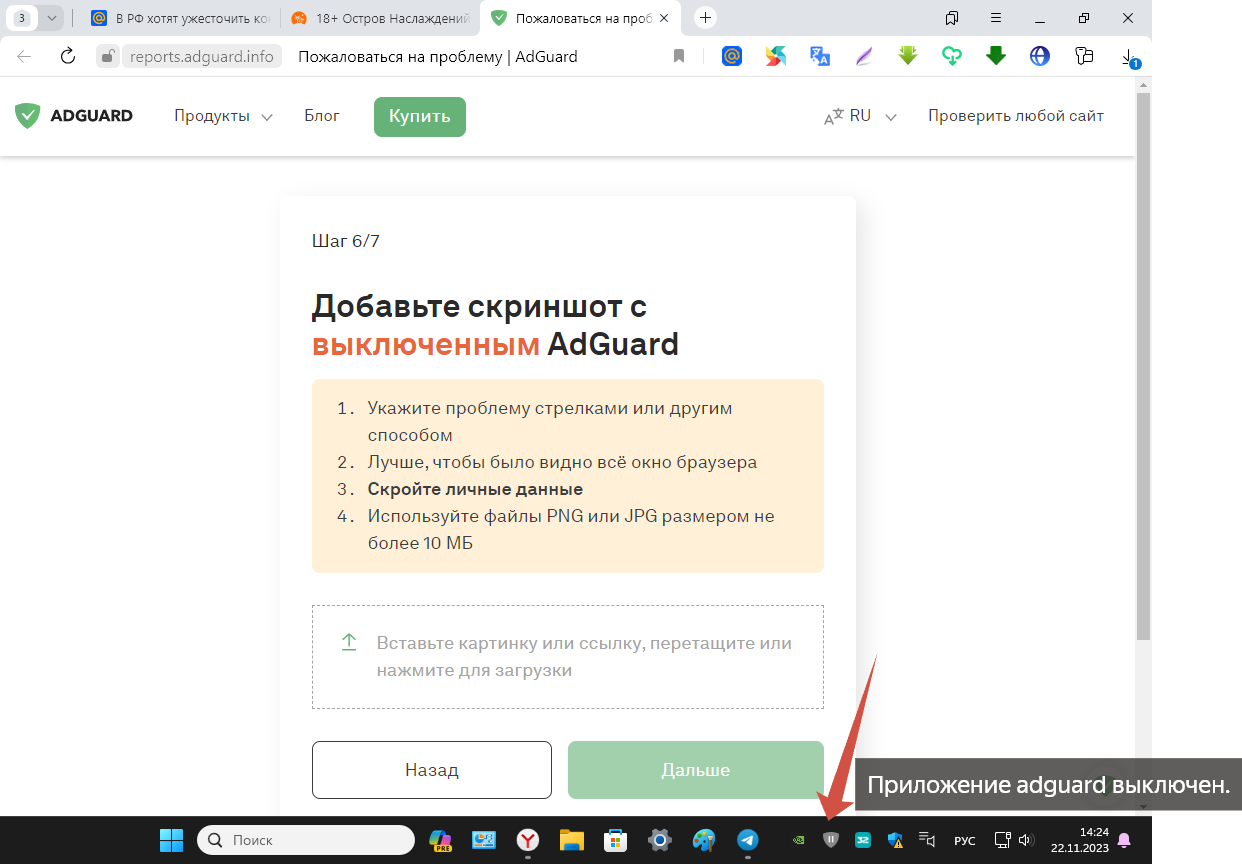Open the AdGuard logo homepage link
Viewport: 1242px width, 864px height.
pyautogui.click(x=72, y=115)
